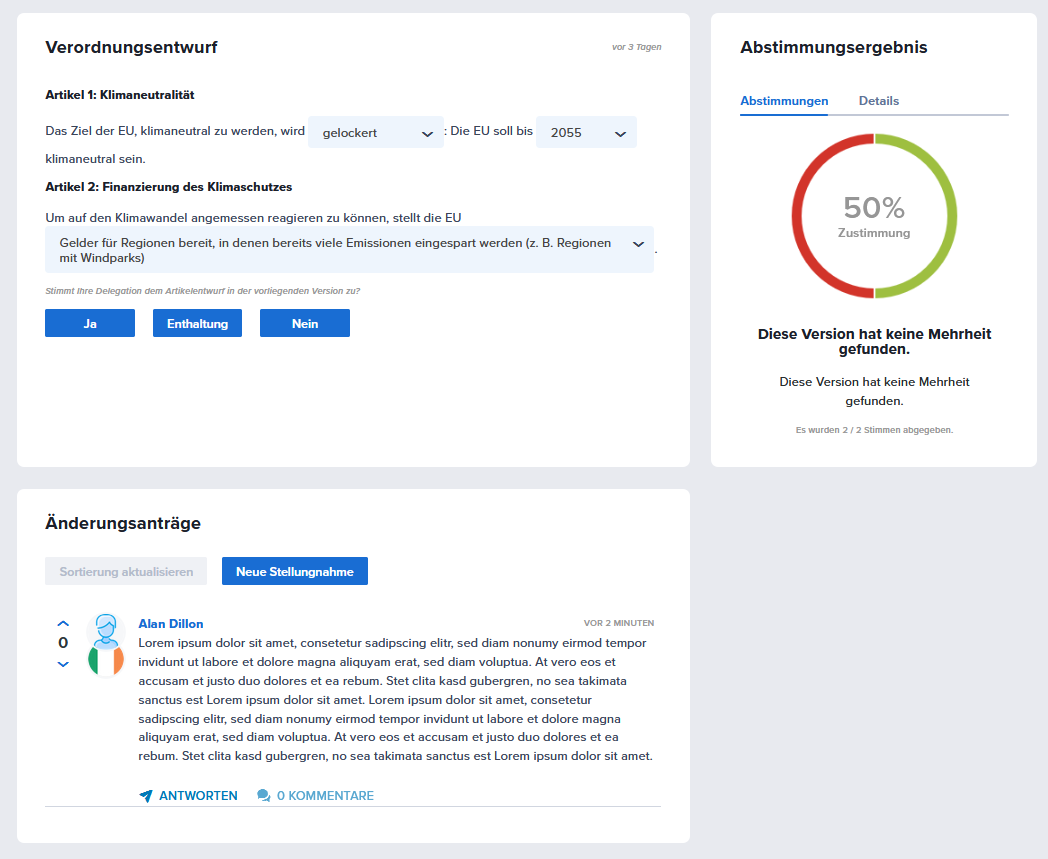1048x859 pixels.
Task: Open comments via the speech bubble icon
Action: click(264, 796)
